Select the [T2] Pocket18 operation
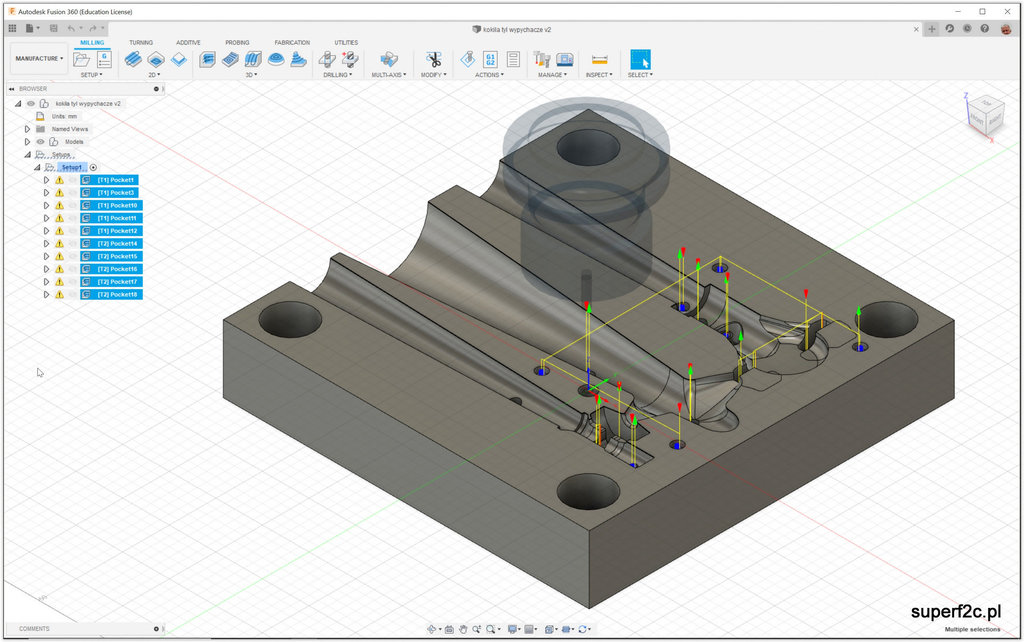The height and width of the screenshot is (642, 1024). click(117, 295)
